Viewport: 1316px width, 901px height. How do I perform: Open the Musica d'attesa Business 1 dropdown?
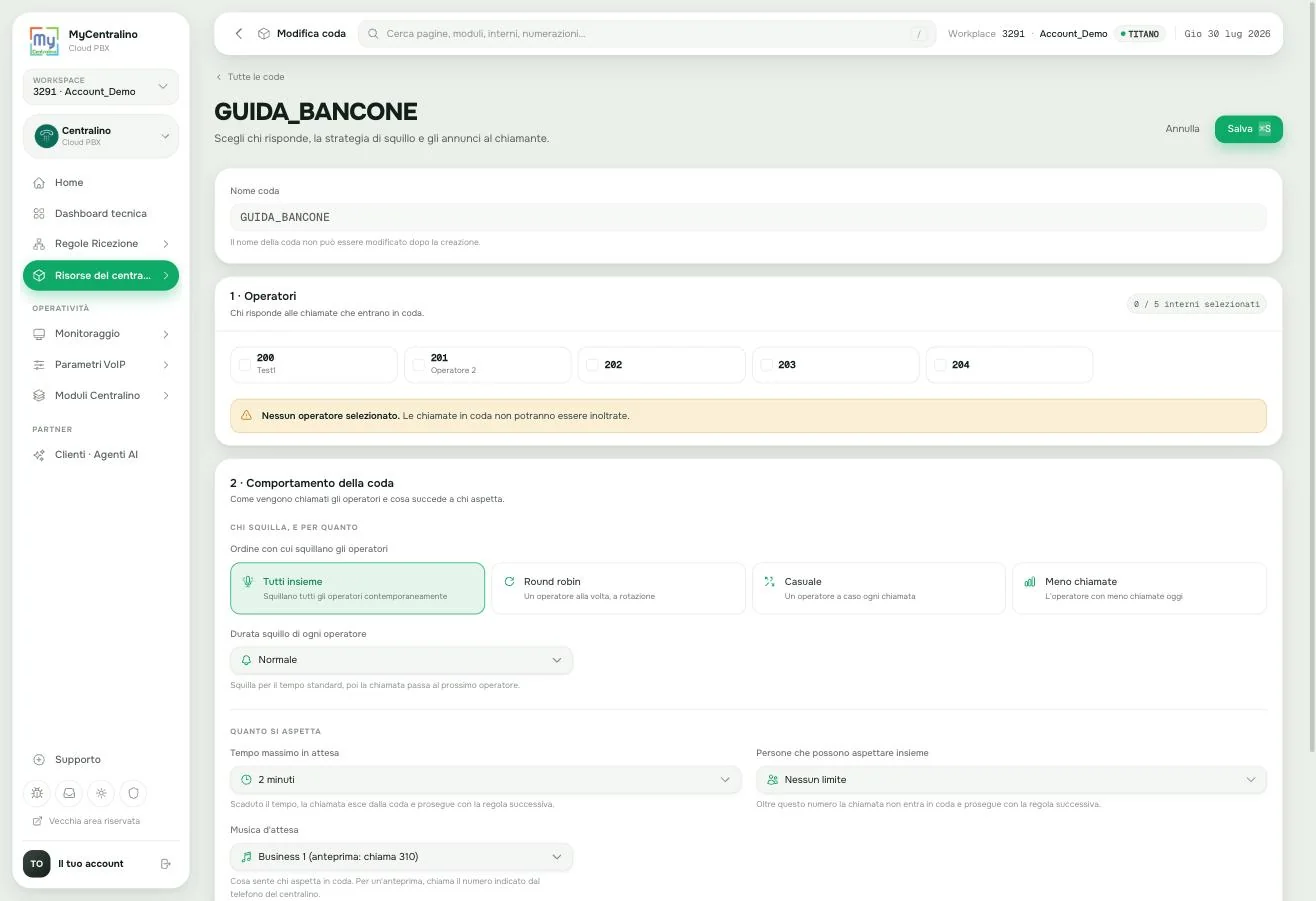(401, 857)
